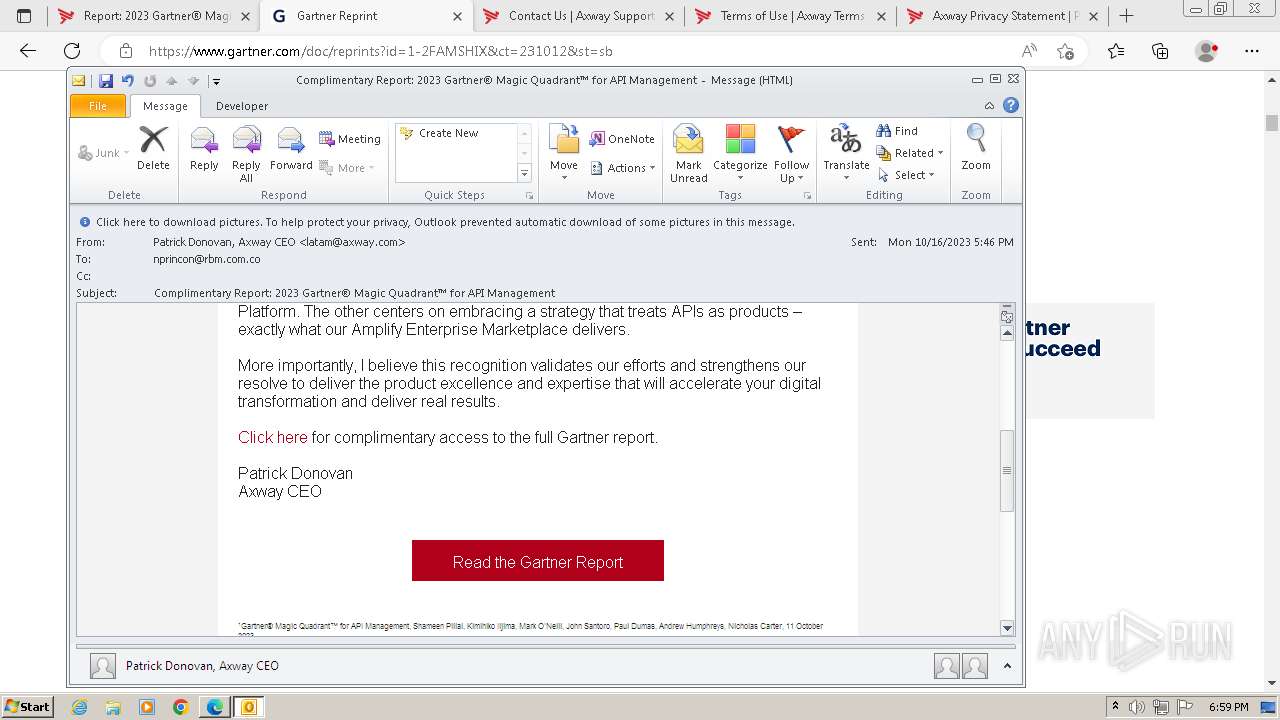1280x720 pixels.
Task: Click the Save icon in quick access toolbar
Action: pyautogui.click(x=105, y=81)
